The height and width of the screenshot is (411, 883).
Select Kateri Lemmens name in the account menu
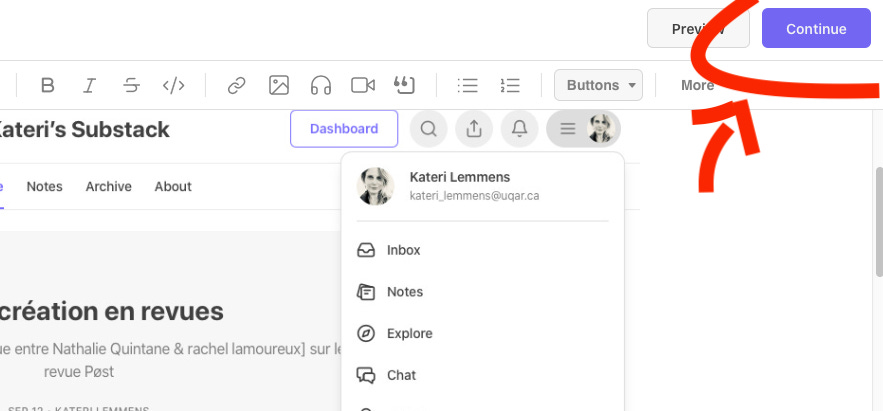(x=460, y=177)
